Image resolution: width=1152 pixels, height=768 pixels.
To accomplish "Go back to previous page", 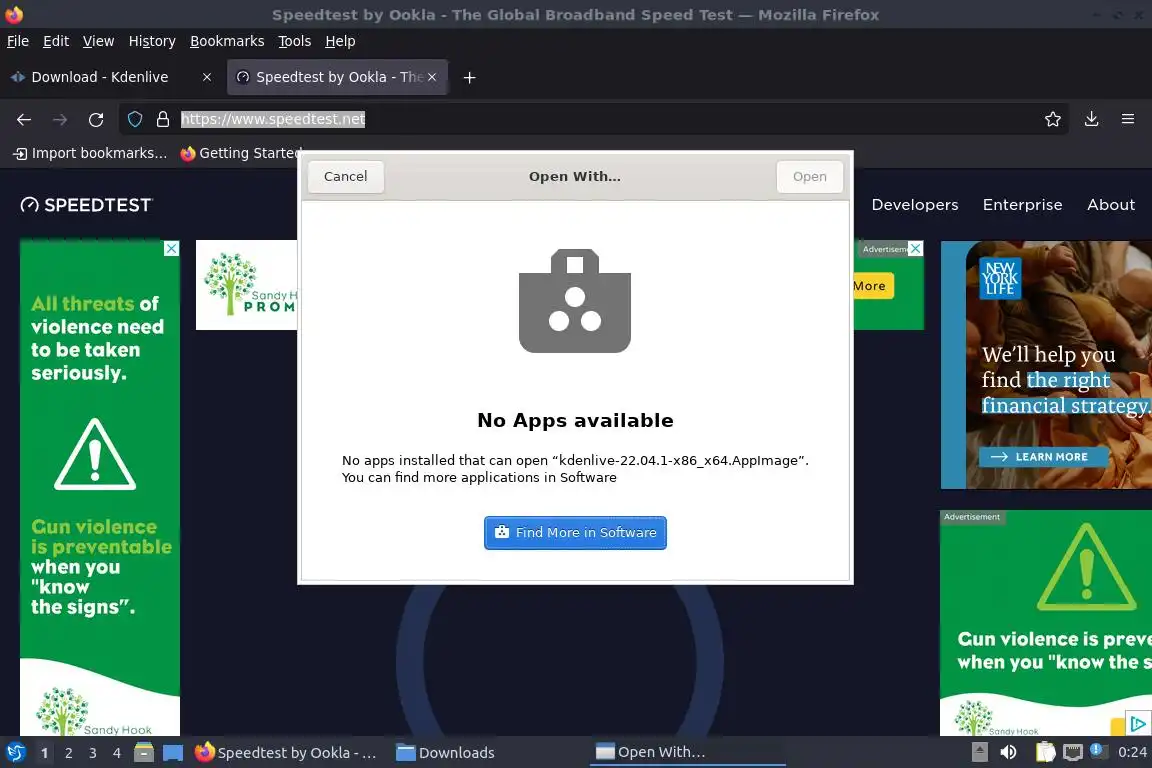I will pyautogui.click(x=24, y=119).
